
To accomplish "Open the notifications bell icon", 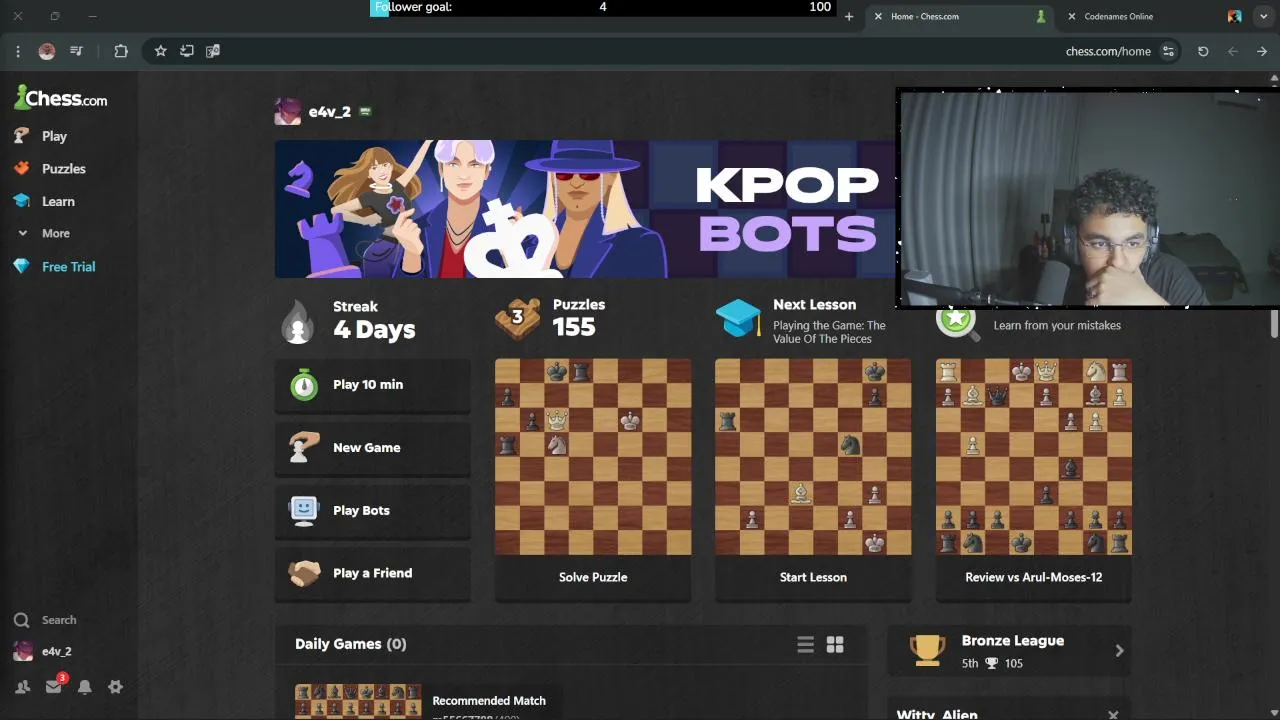I will coord(85,687).
